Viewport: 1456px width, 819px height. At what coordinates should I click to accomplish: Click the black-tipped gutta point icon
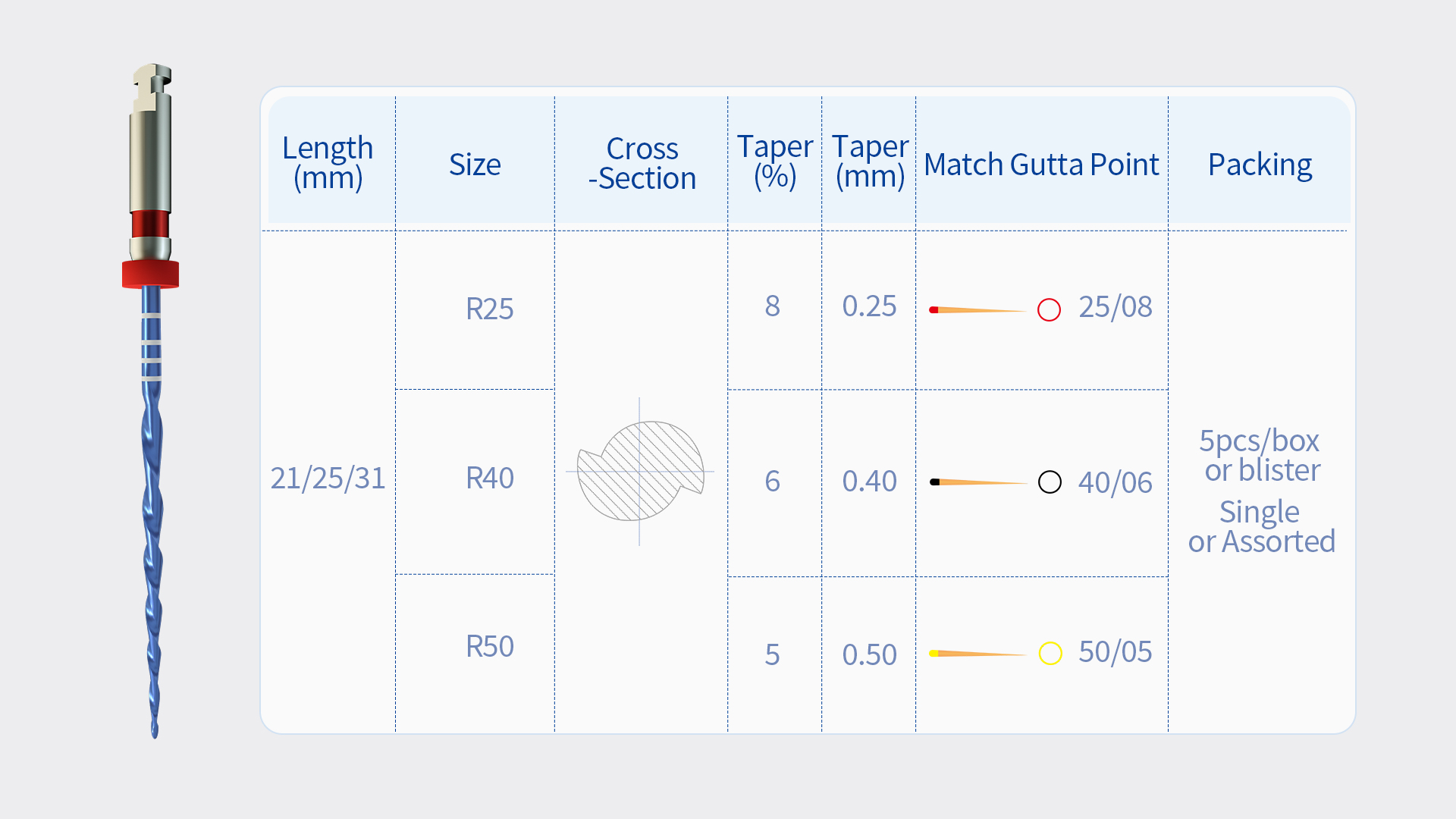pyautogui.click(x=977, y=482)
